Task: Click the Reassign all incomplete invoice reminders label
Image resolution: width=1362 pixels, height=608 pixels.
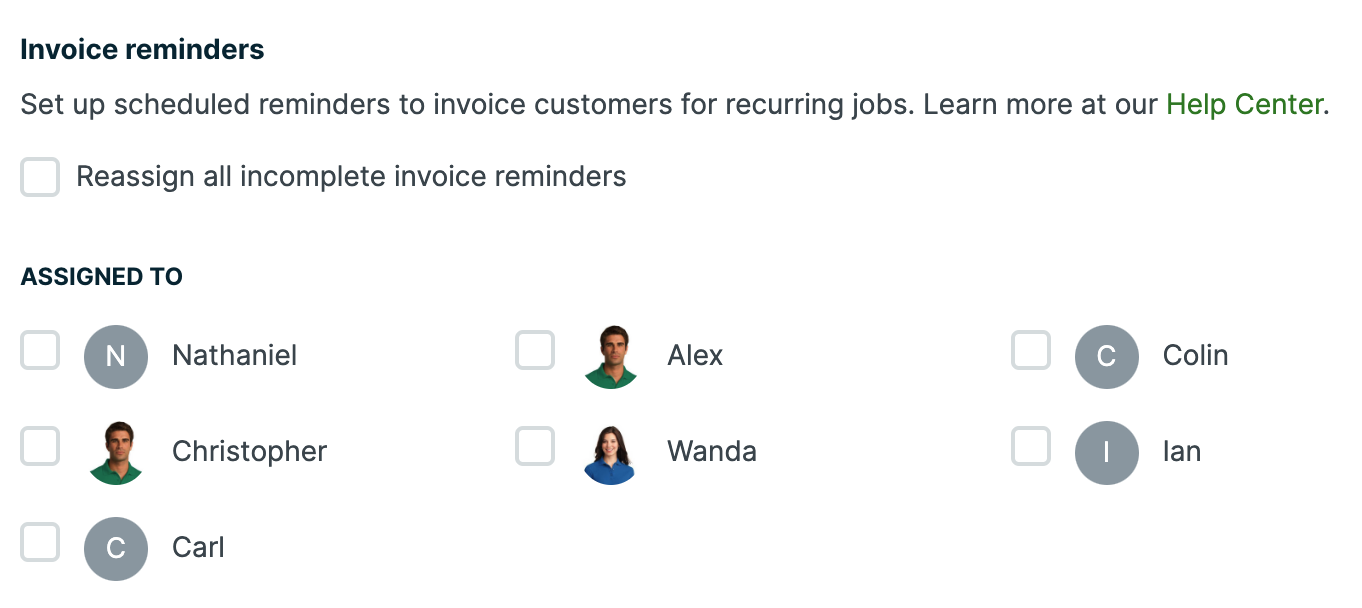Action: click(351, 177)
